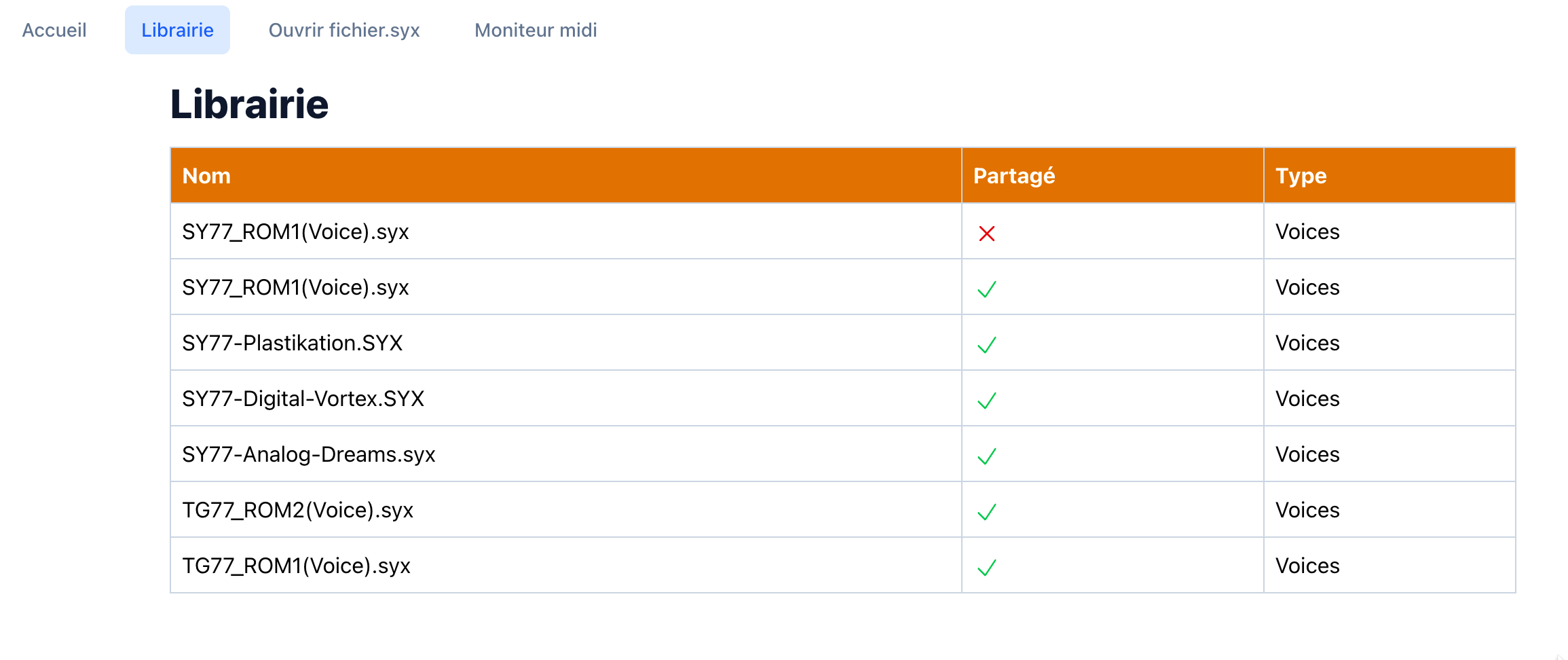
Task: Open SY77-Plastikation.SYX entry
Action: pos(293,343)
